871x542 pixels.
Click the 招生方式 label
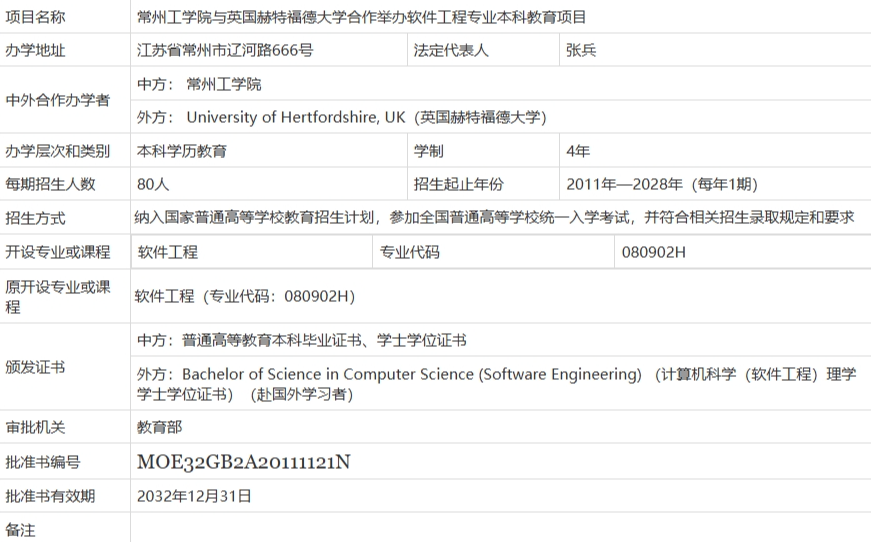pos(36,218)
